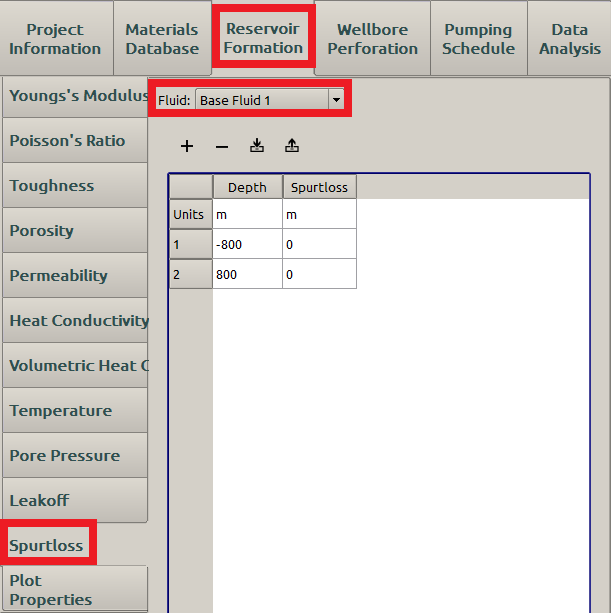The width and height of the screenshot is (611, 613).
Task: Click the Depth units cell 'm'
Action: coord(247,214)
